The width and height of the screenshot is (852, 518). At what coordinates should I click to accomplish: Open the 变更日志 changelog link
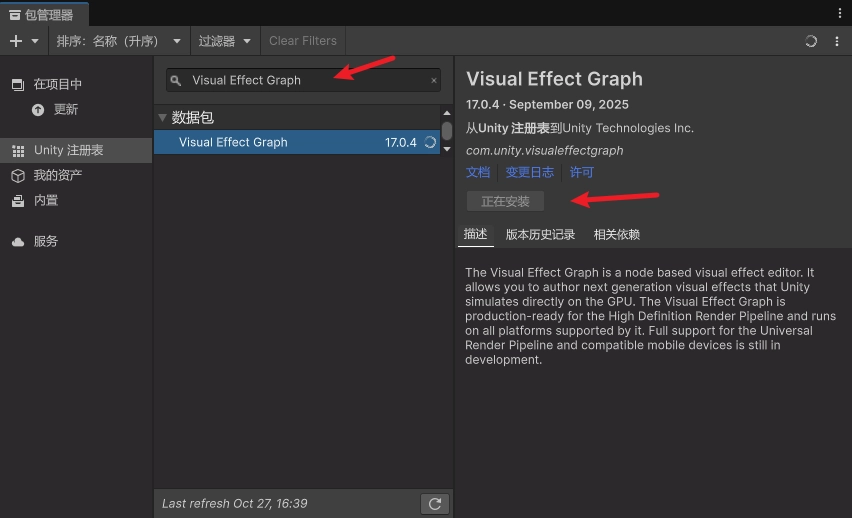[529, 172]
